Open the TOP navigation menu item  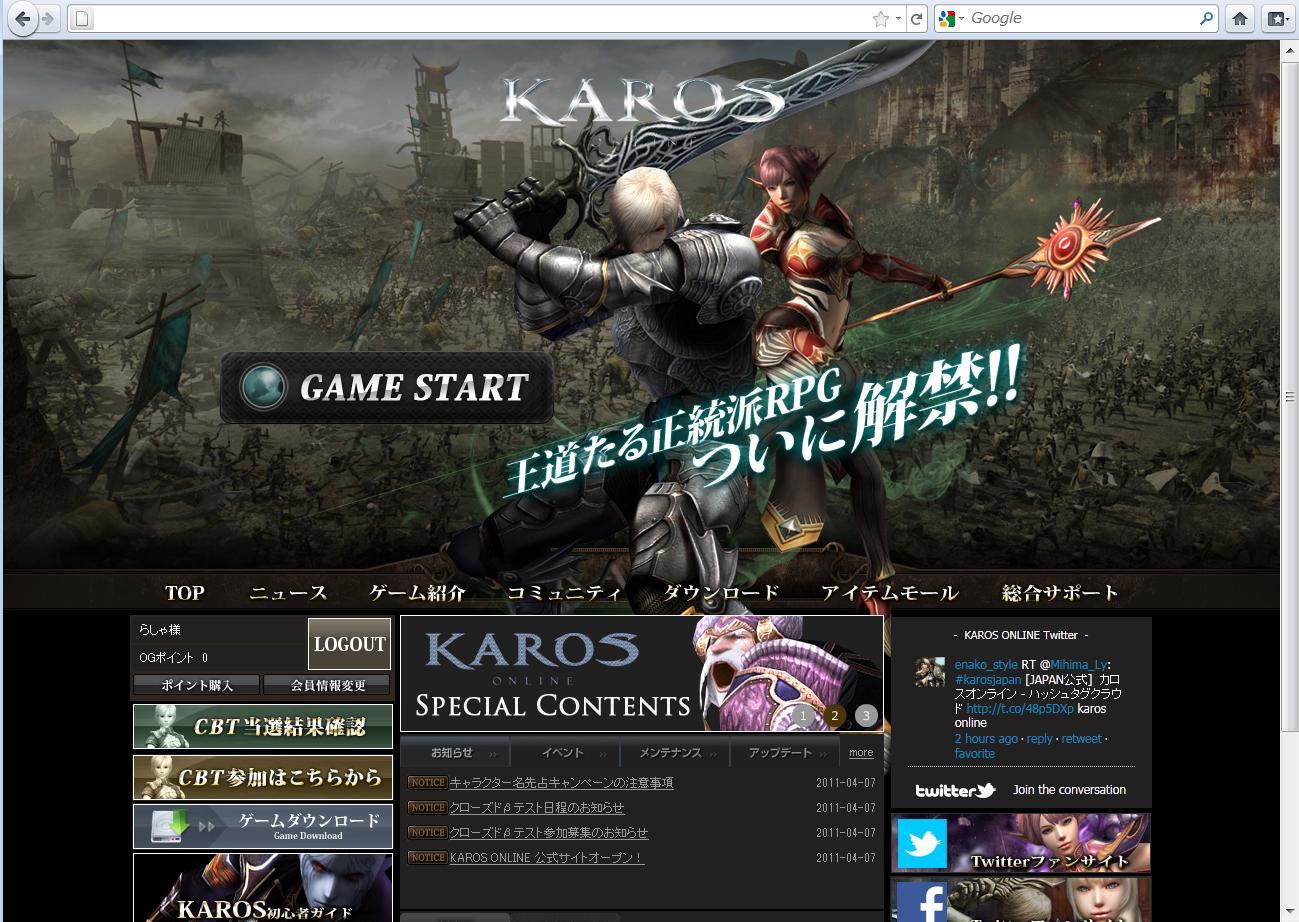click(184, 592)
